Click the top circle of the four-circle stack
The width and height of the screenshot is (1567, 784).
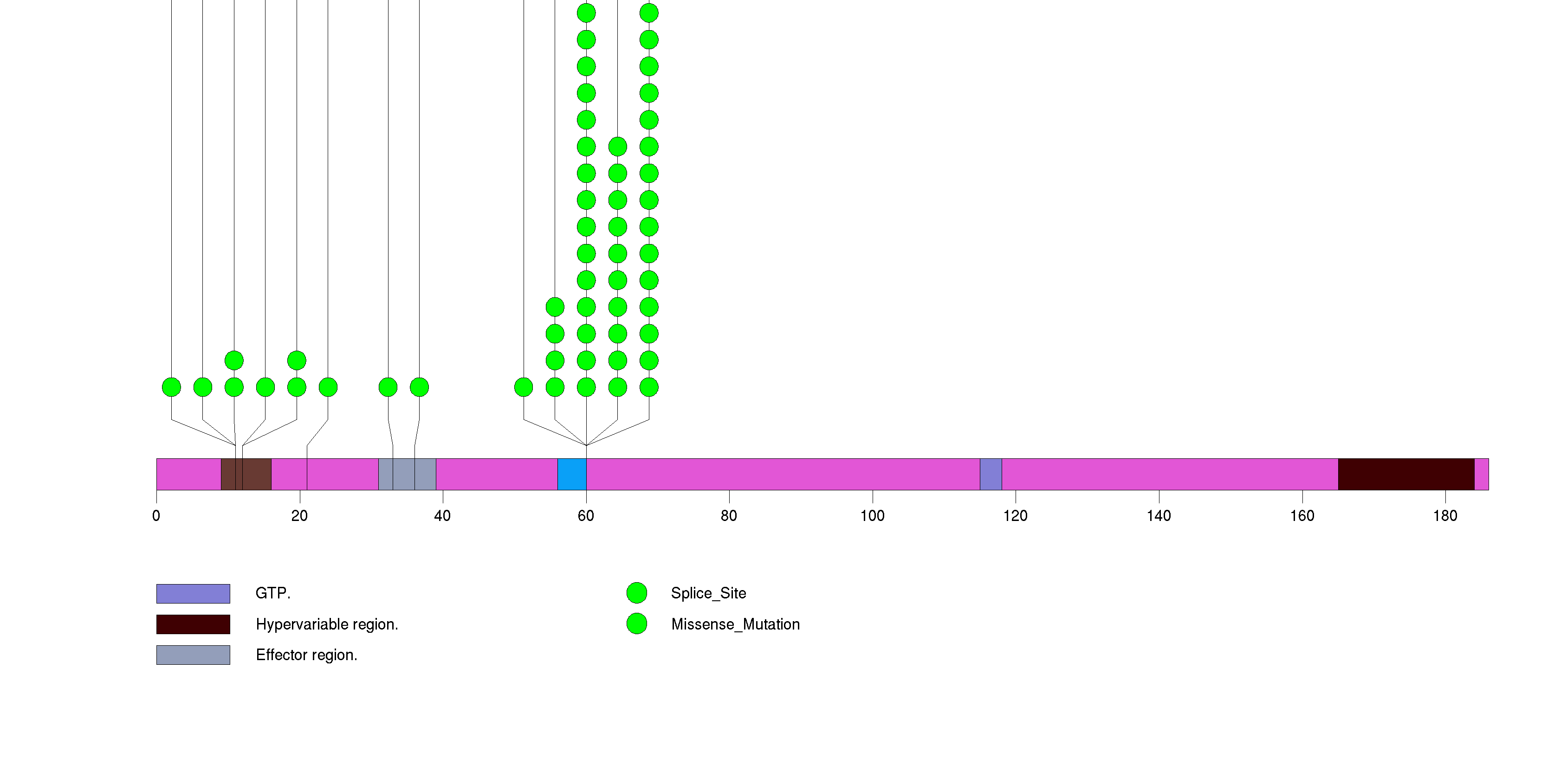(555, 307)
